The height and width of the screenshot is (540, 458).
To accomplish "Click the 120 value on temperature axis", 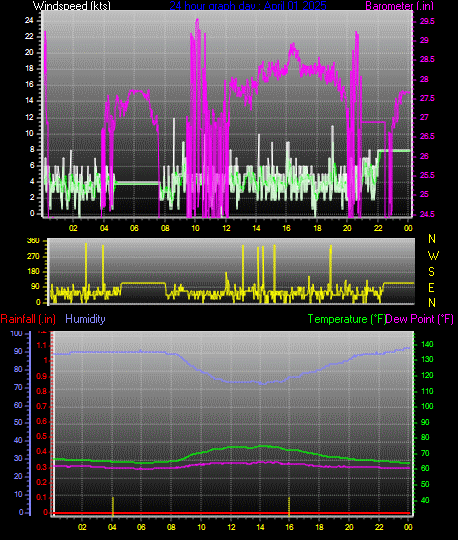I will [427, 375].
